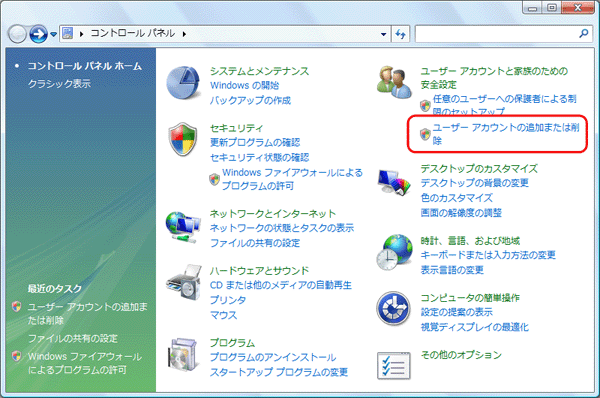This screenshot has width=600, height=398.
Task: Click the コントロール パネル breadcrumb text
Action: 133,33
